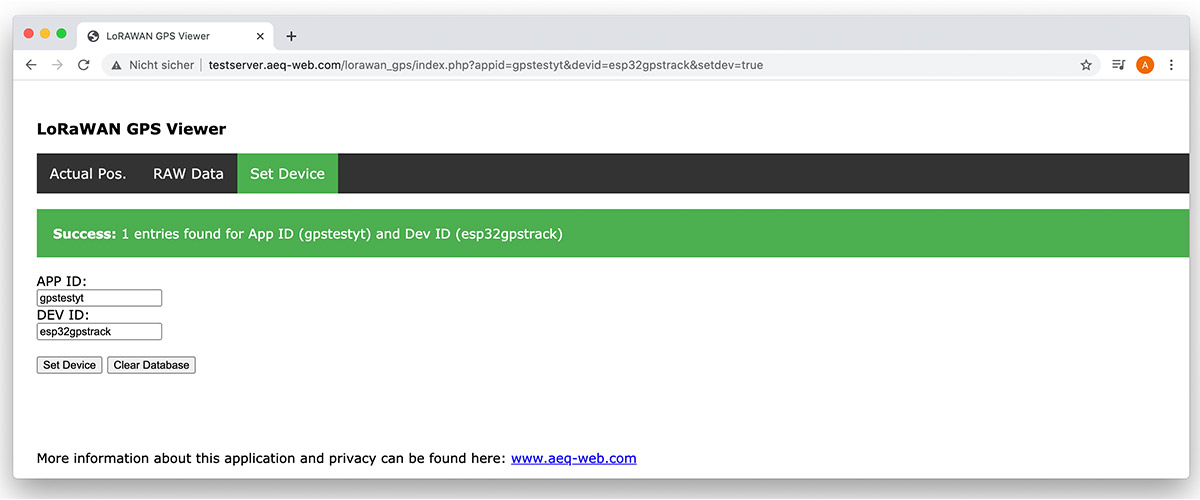Switch to the Actual Pos. tab
This screenshot has width=1200, height=500.
(x=88, y=174)
